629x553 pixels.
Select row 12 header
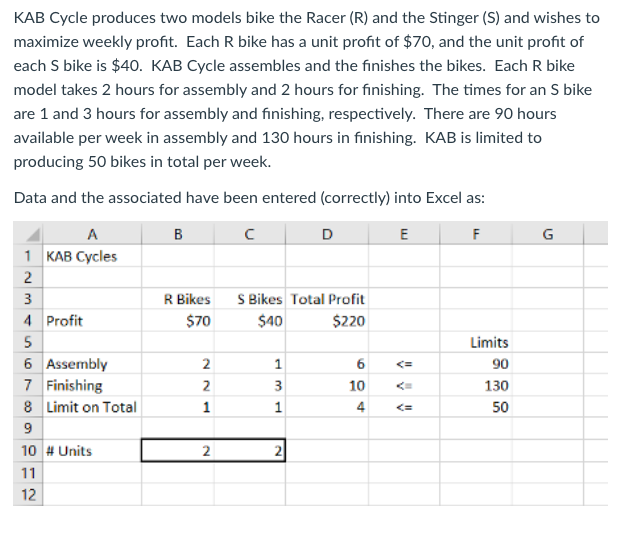click(x=28, y=494)
